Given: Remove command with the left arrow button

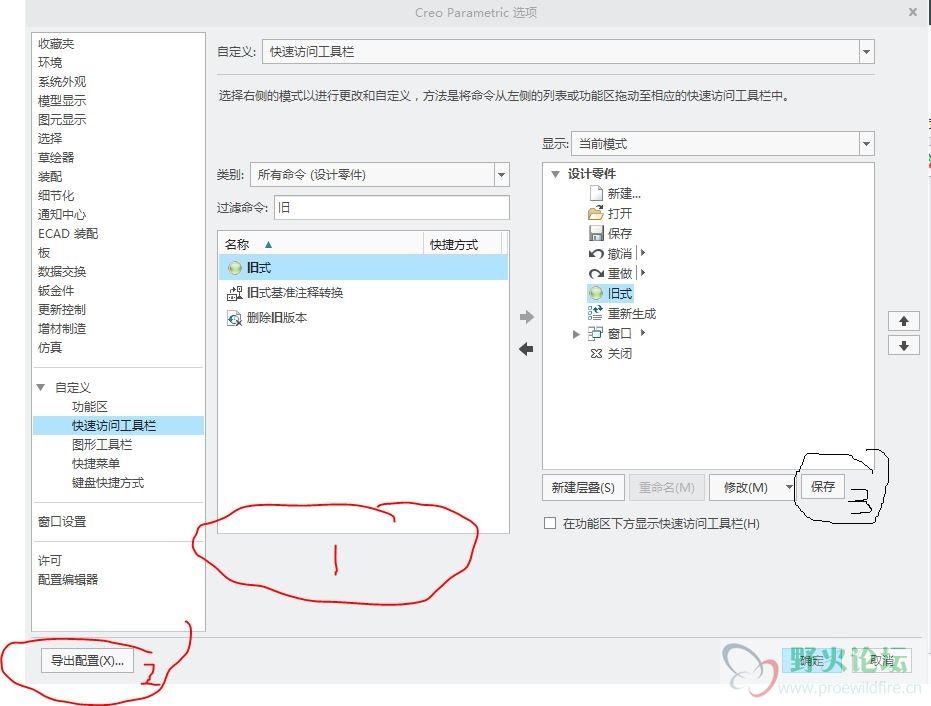Looking at the screenshot, I should (x=526, y=349).
